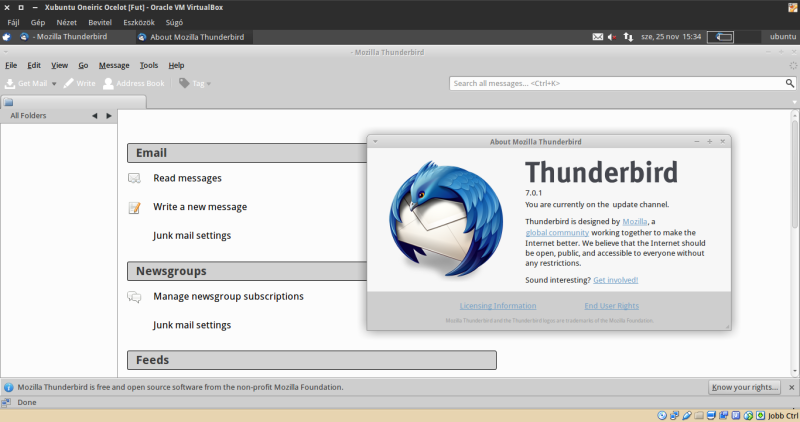Open the View menu
Viewport: 800px width, 422px height.
(x=59, y=65)
